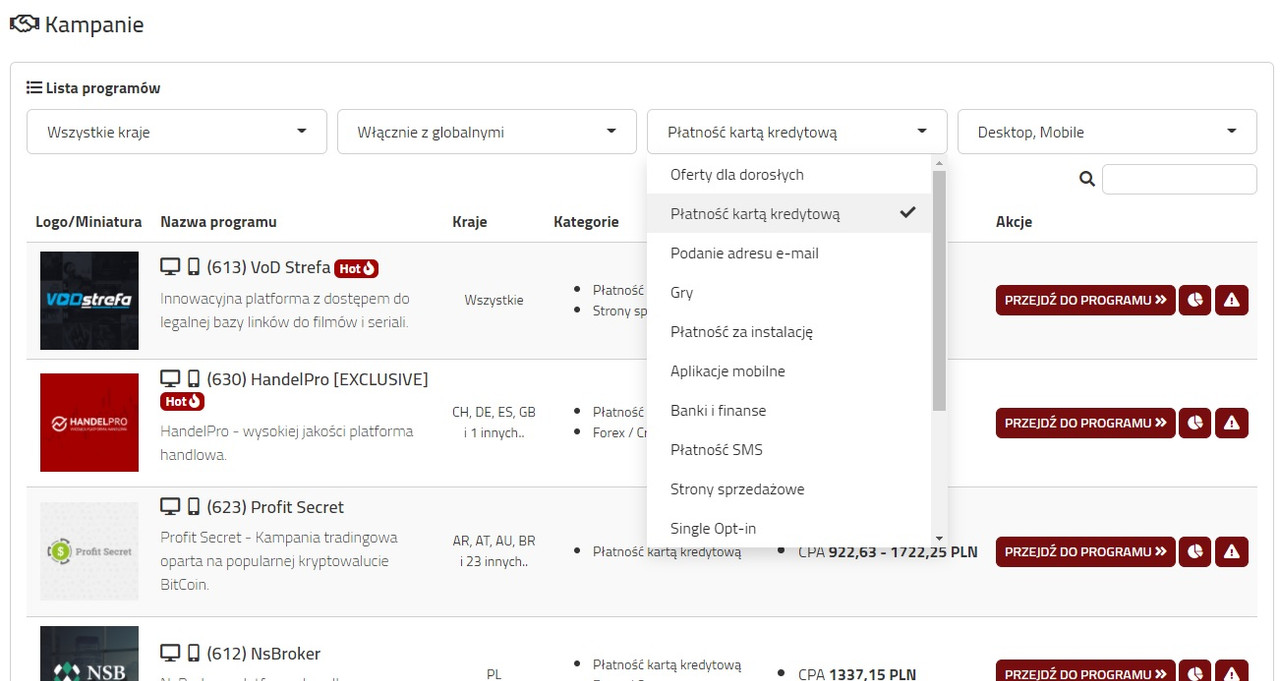1280x681 pixels.
Task: Open the Profit Secret logo thumbnail
Action: [x=89, y=551]
